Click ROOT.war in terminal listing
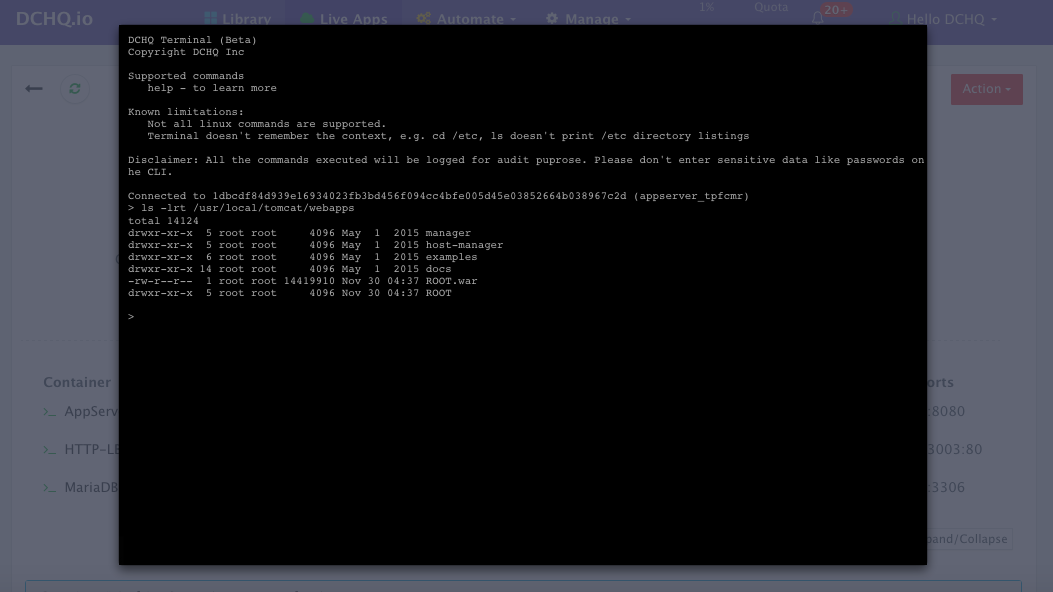The height and width of the screenshot is (592, 1053). 451,281
